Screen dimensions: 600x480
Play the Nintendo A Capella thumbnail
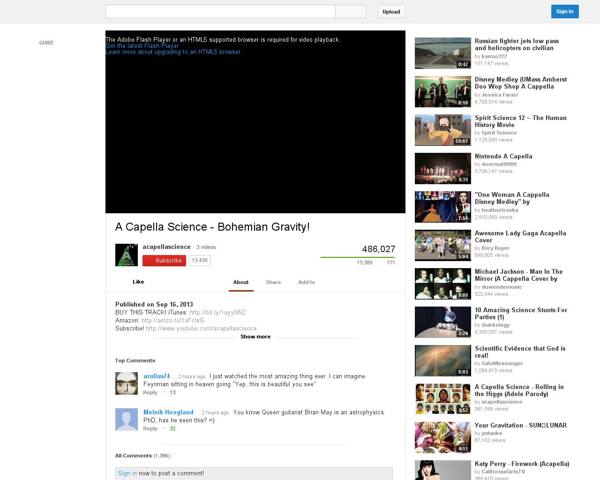click(442, 166)
